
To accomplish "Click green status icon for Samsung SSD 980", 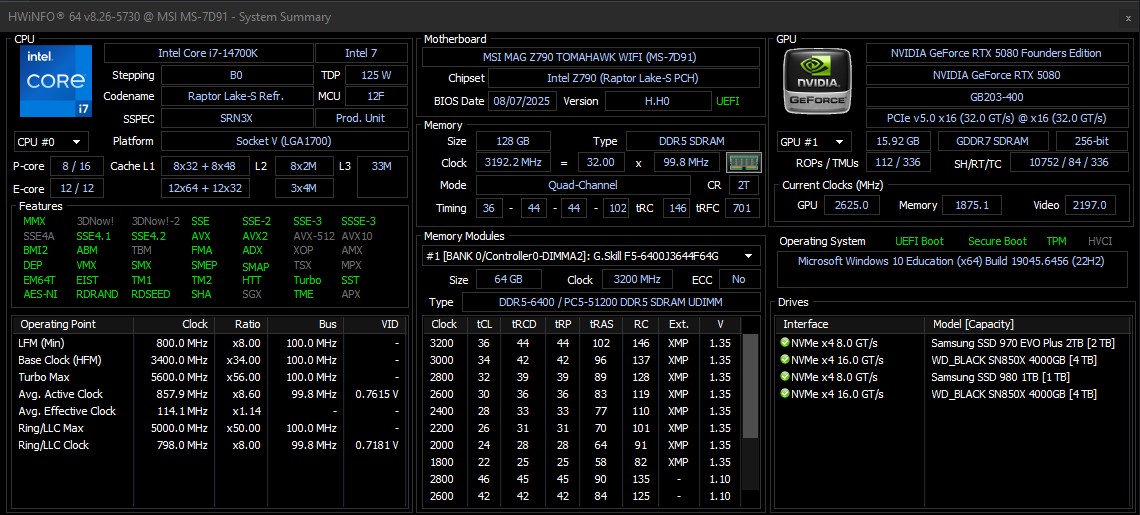I will click(784, 377).
